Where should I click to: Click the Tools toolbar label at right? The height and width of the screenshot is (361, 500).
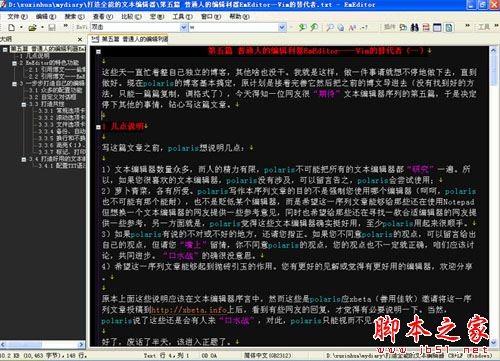tap(484, 27)
